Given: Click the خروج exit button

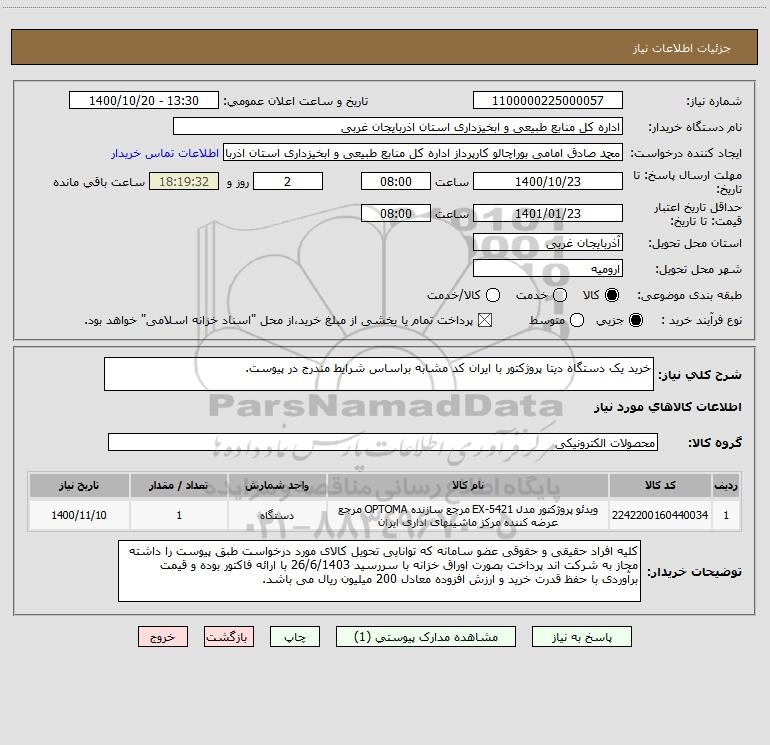Looking at the screenshot, I should pos(163,637).
